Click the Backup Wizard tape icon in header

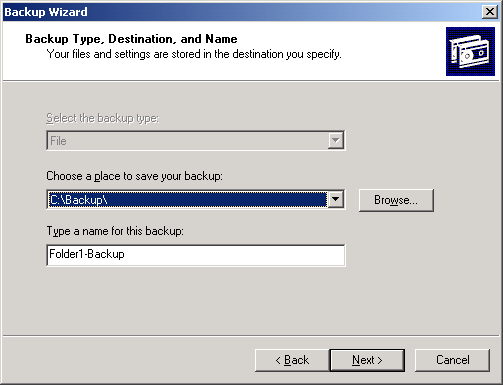coord(470,51)
